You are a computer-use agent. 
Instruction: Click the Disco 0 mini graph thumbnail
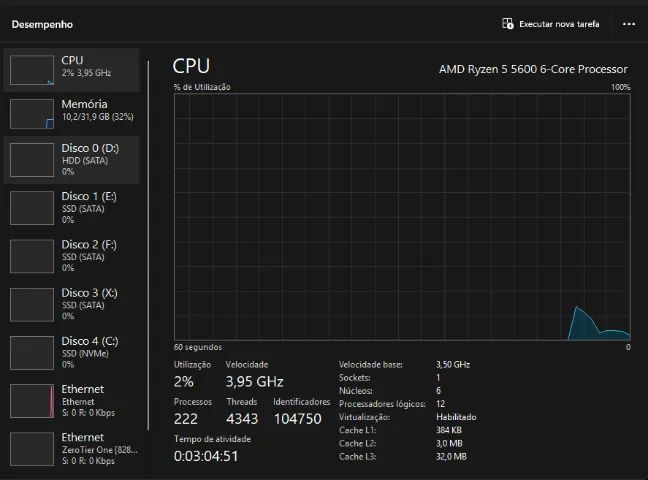pos(32,160)
